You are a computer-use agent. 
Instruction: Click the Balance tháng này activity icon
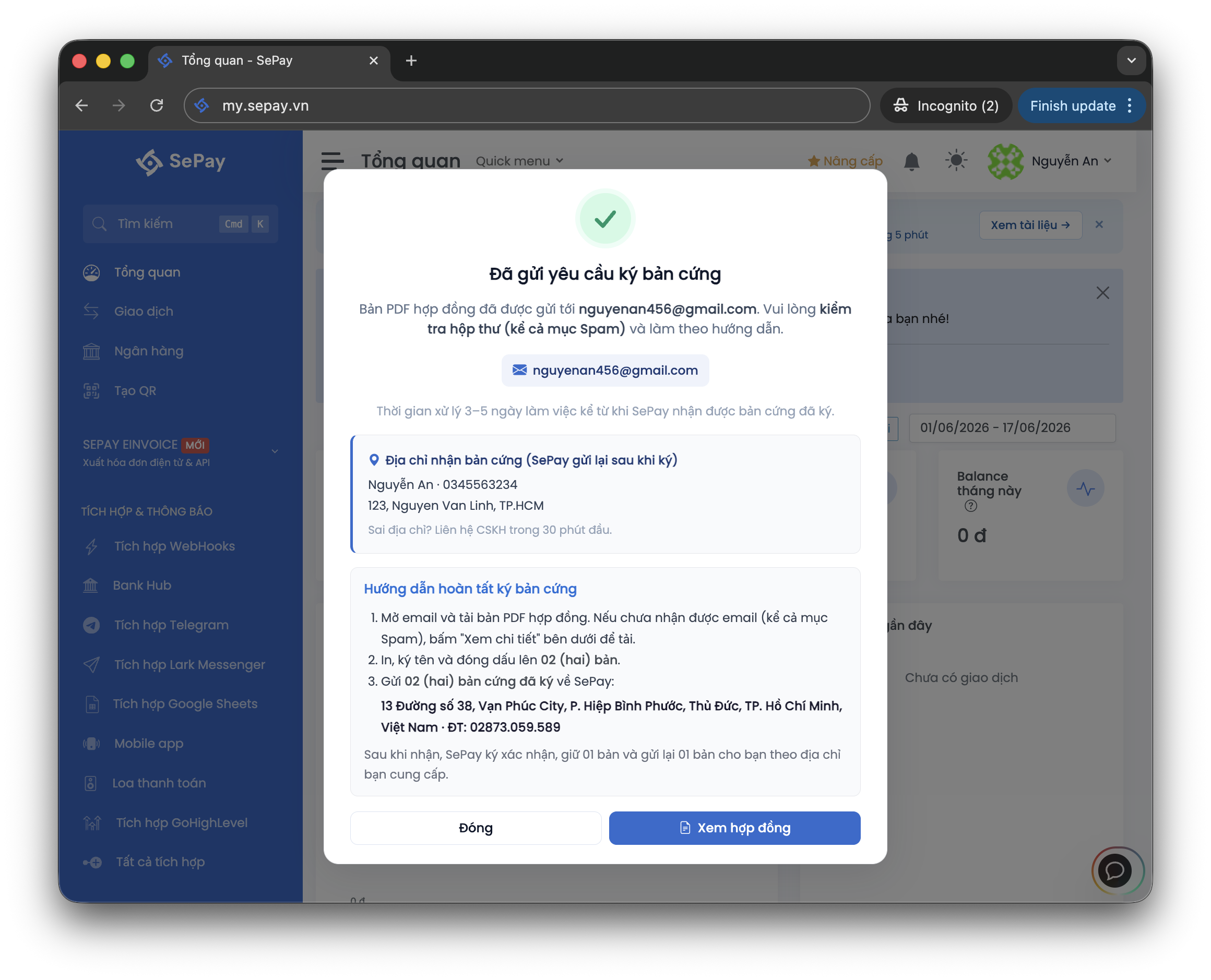coord(1085,488)
